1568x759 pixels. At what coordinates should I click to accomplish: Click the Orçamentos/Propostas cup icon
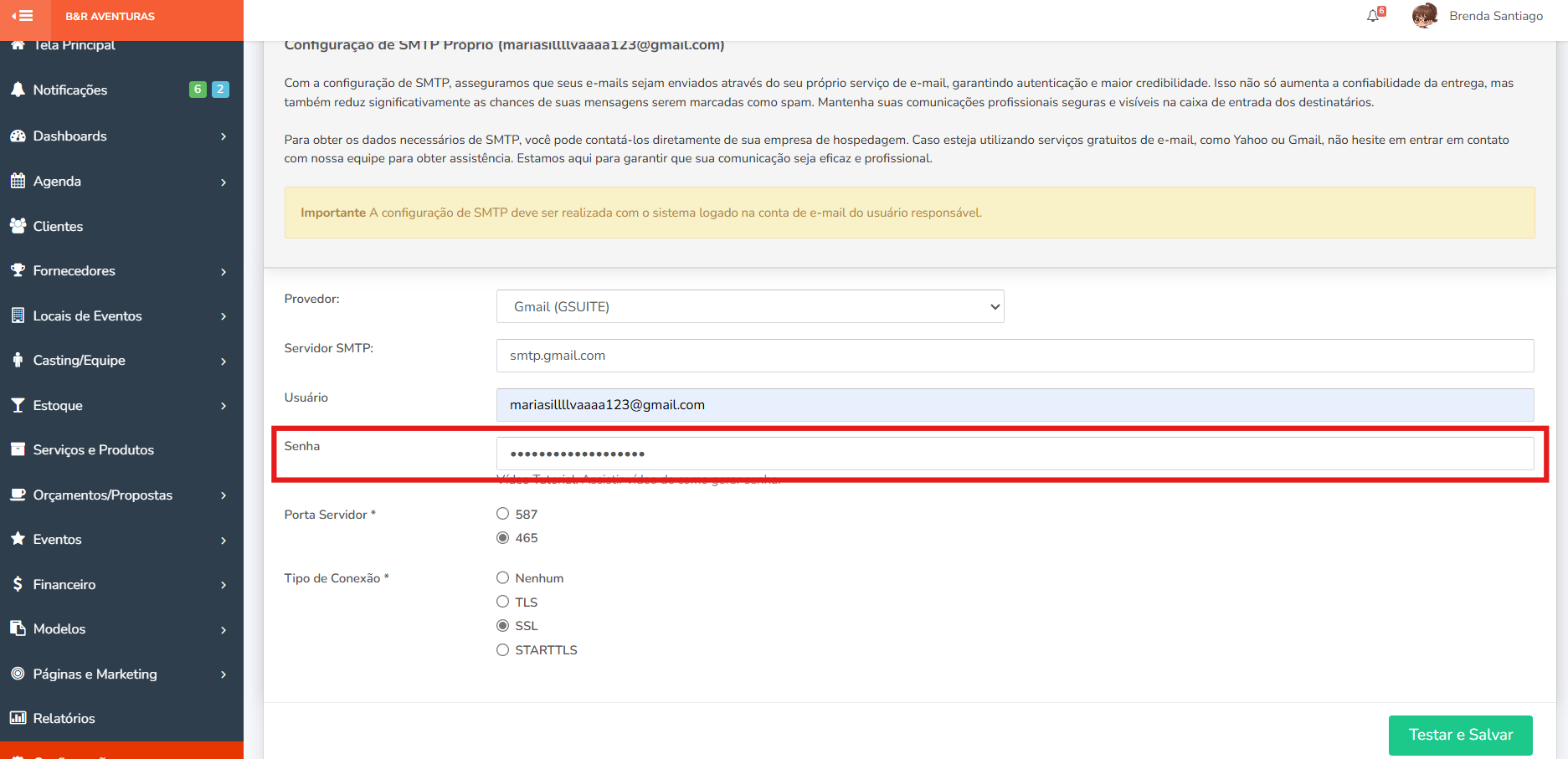pyautogui.click(x=18, y=495)
